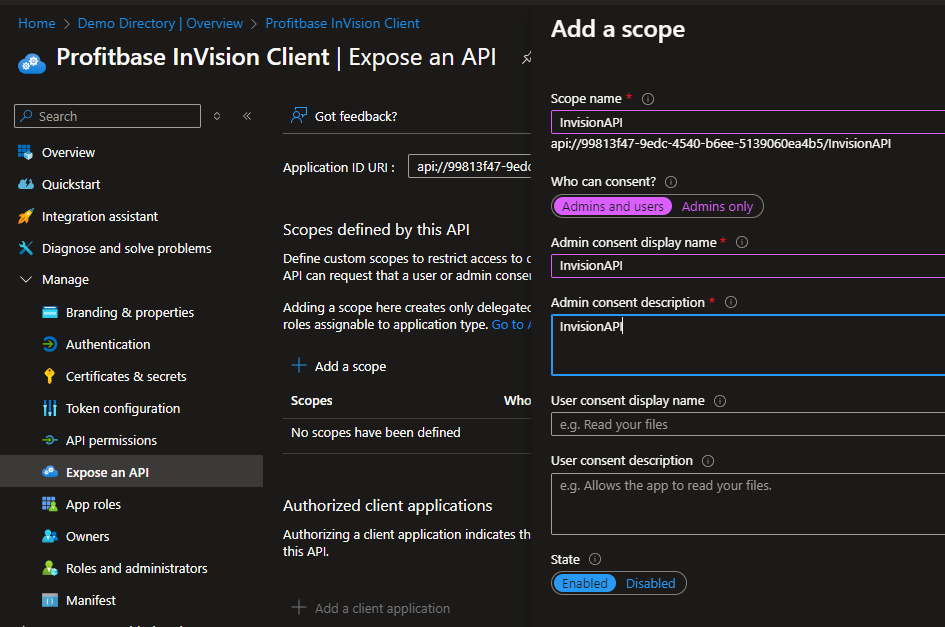Click the info icon beside Scope name
The width and height of the screenshot is (945, 627).
pyautogui.click(x=648, y=98)
